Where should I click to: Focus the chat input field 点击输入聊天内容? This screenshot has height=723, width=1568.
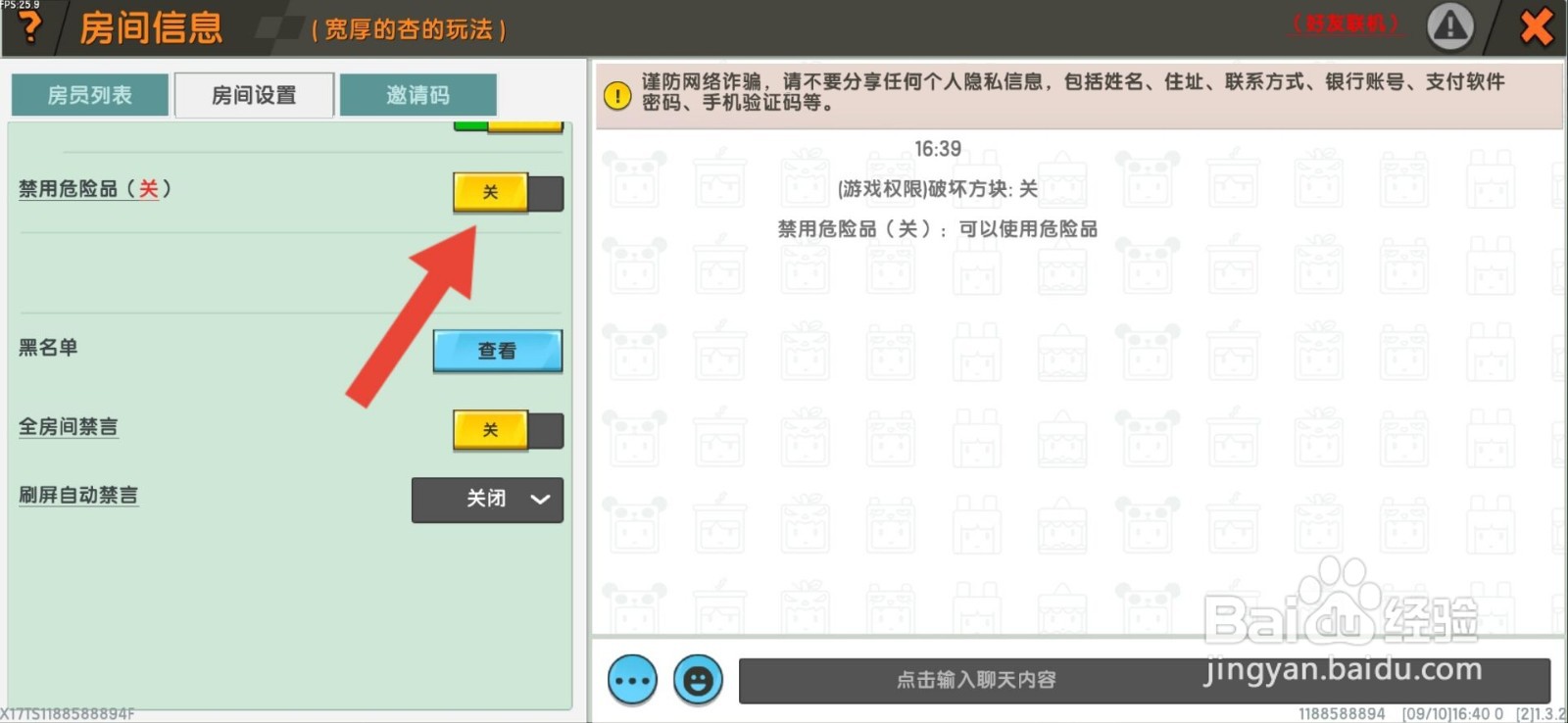1145,680
